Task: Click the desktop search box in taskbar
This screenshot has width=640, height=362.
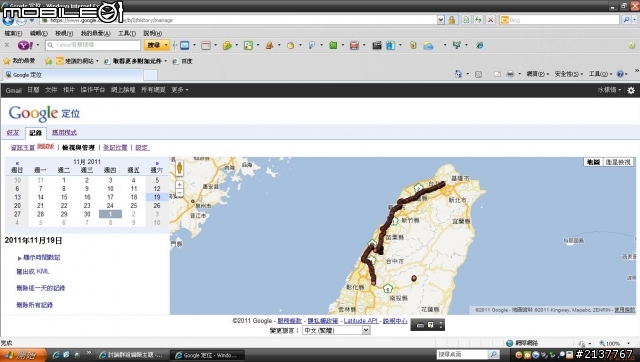Action: point(462,355)
